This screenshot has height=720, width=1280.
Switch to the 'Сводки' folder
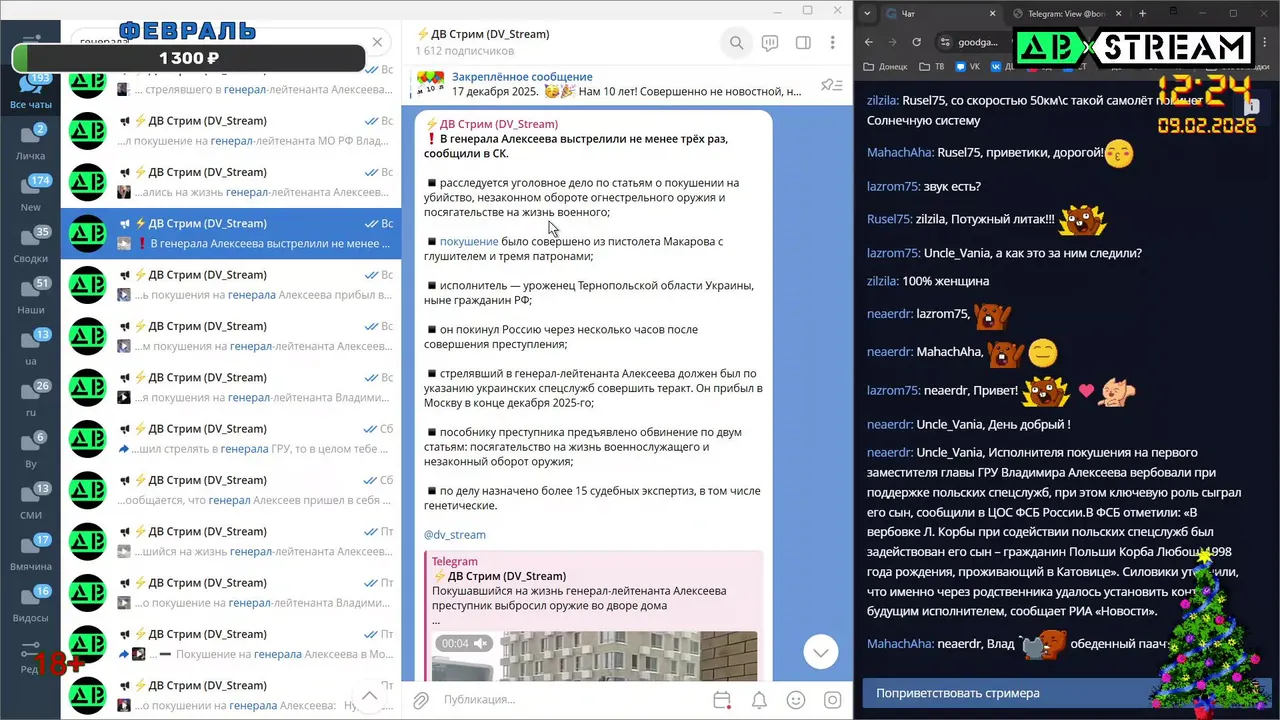pyautogui.click(x=31, y=245)
